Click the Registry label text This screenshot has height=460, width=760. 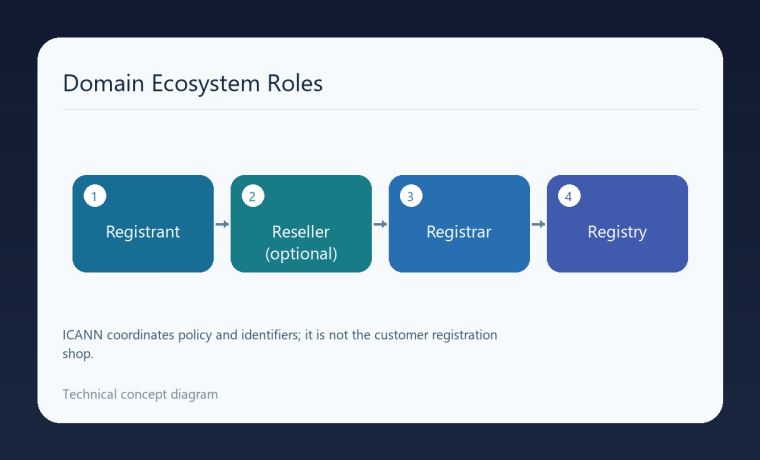click(x=618, y=232)
